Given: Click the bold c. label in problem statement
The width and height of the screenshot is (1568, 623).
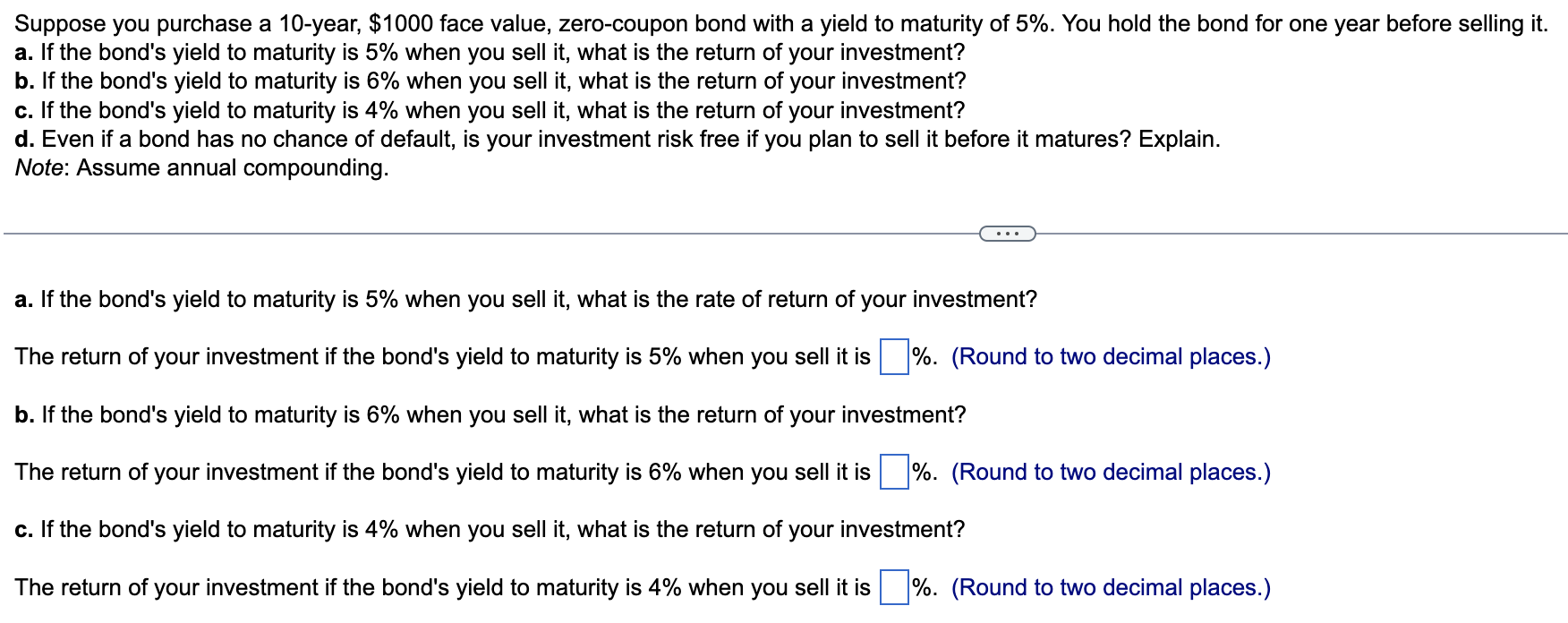Looking at the screenshot, I should (22, 110).
